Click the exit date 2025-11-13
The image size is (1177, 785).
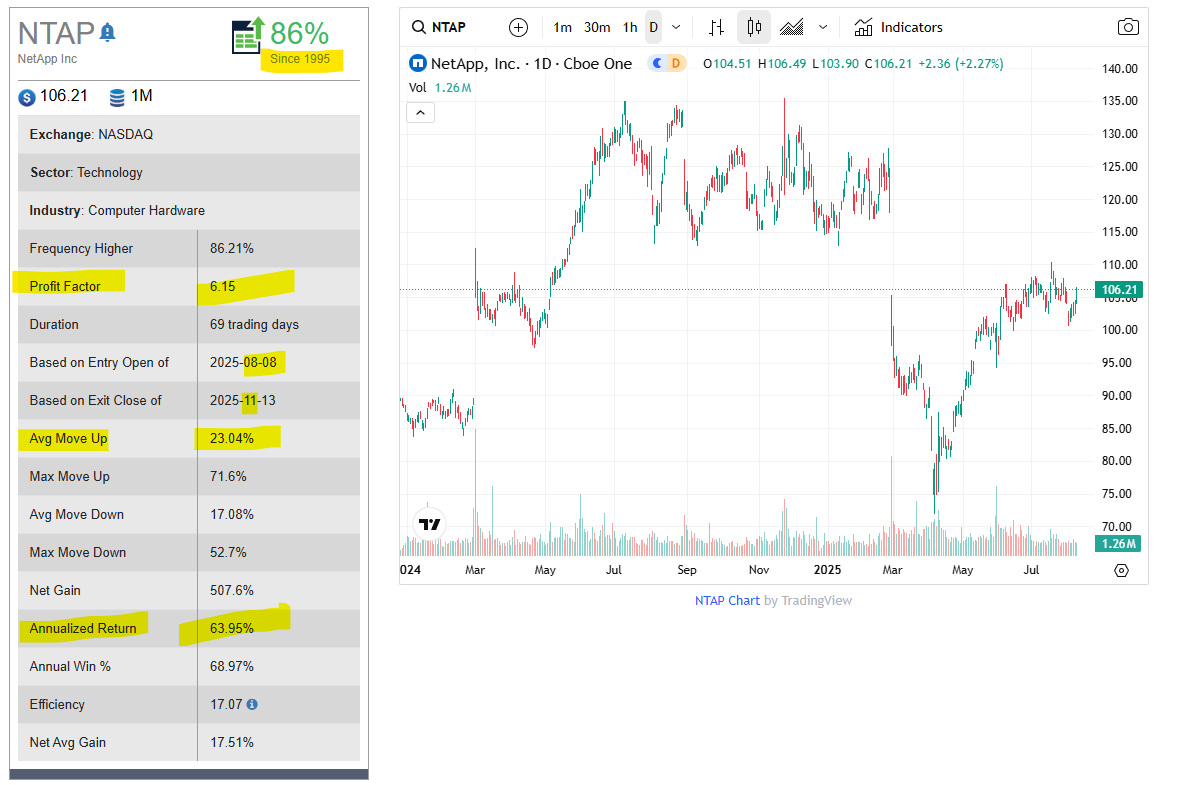click(x=242, y=401)
